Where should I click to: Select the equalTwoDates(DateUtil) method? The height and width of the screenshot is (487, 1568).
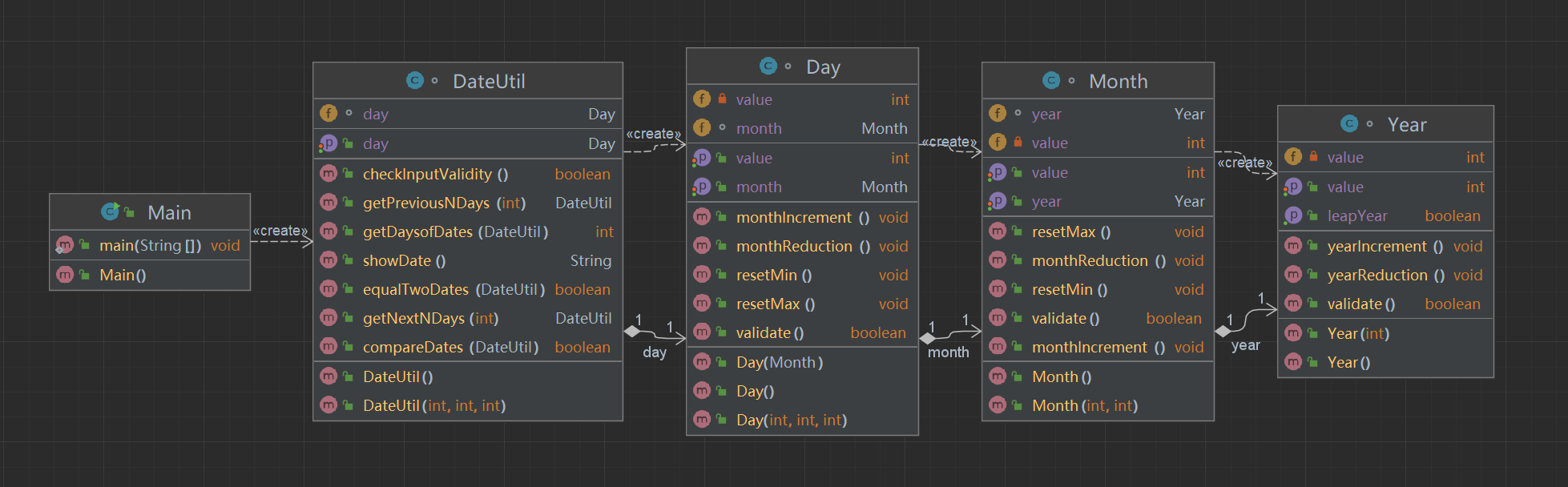[453, 289]
